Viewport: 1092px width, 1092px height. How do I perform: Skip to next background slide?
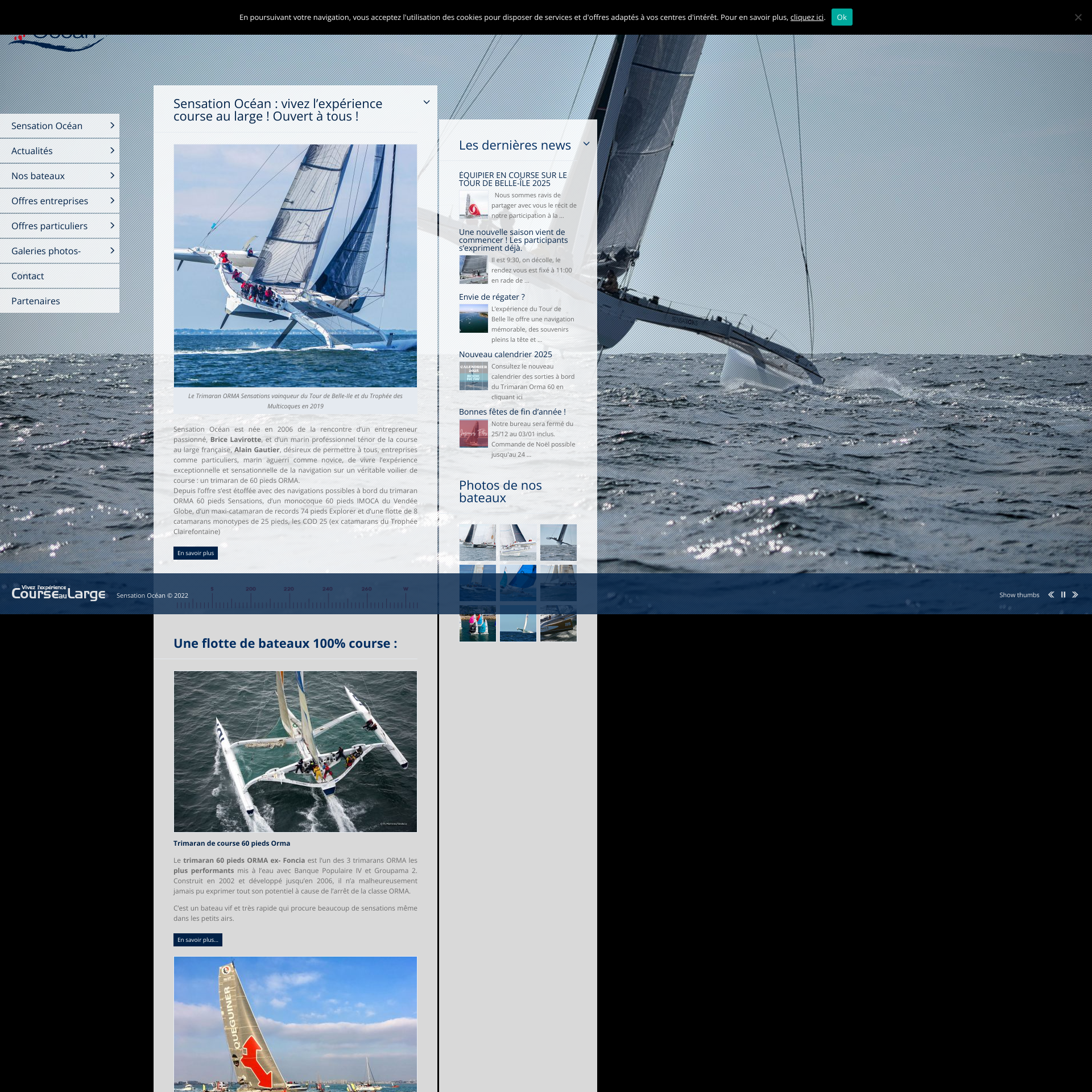(x=1075, y=595)
